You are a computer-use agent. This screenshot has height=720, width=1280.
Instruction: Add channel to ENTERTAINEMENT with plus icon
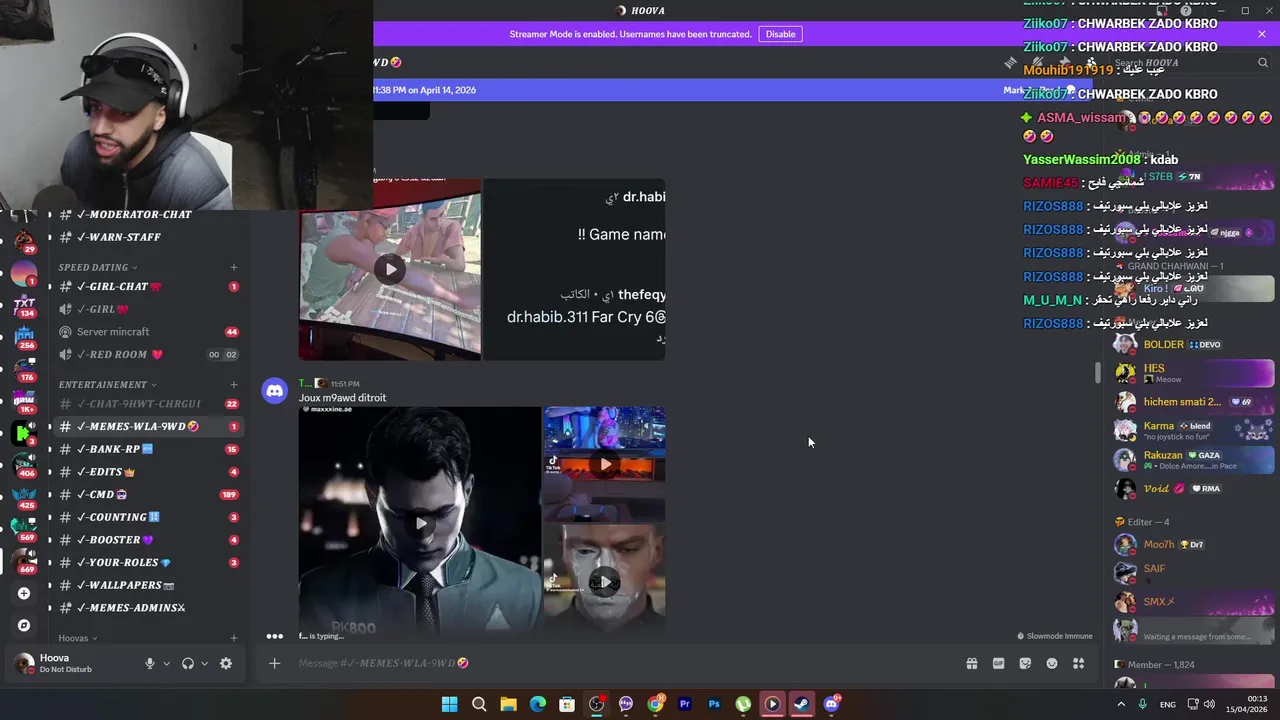[x=233, y=384]
